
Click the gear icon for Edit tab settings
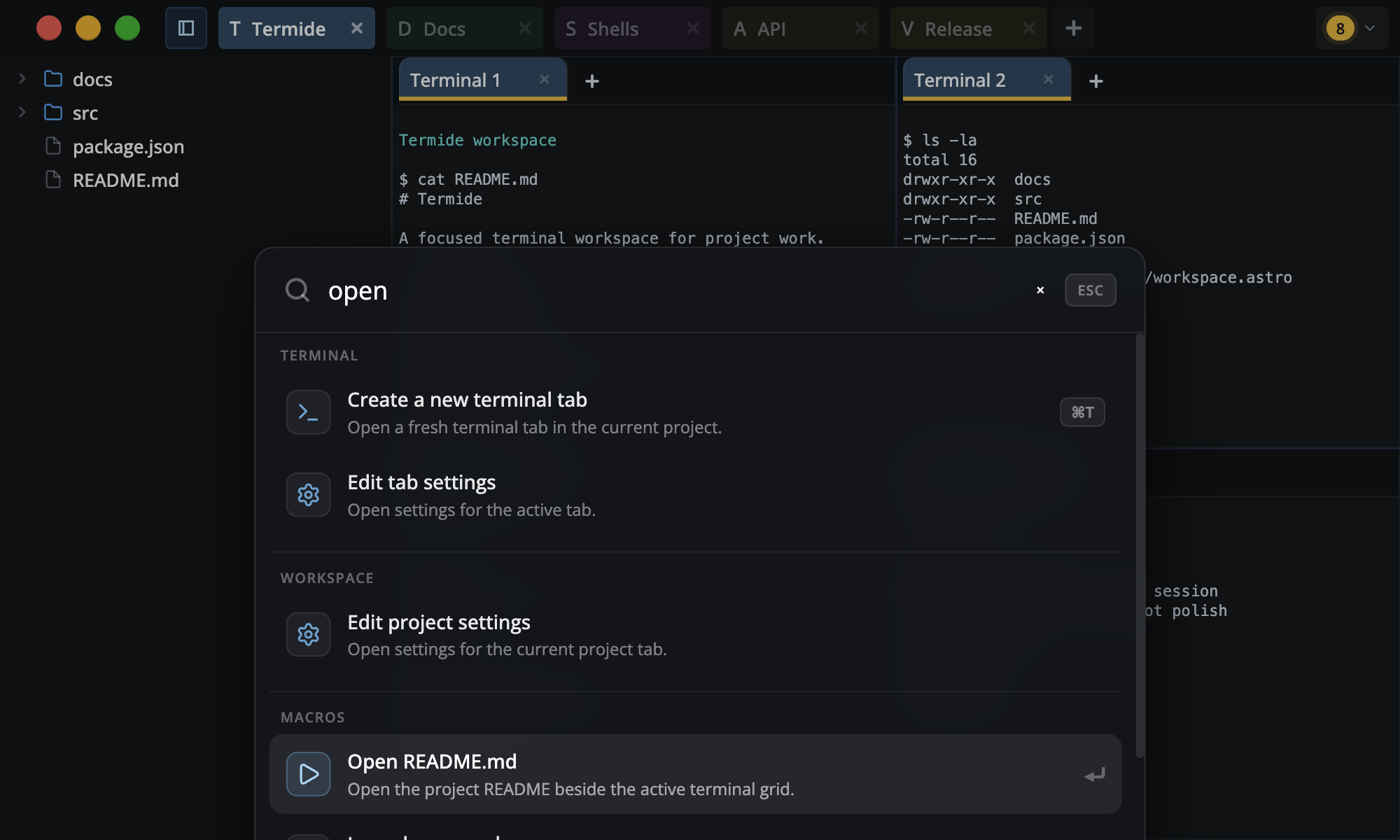point(308,495)
